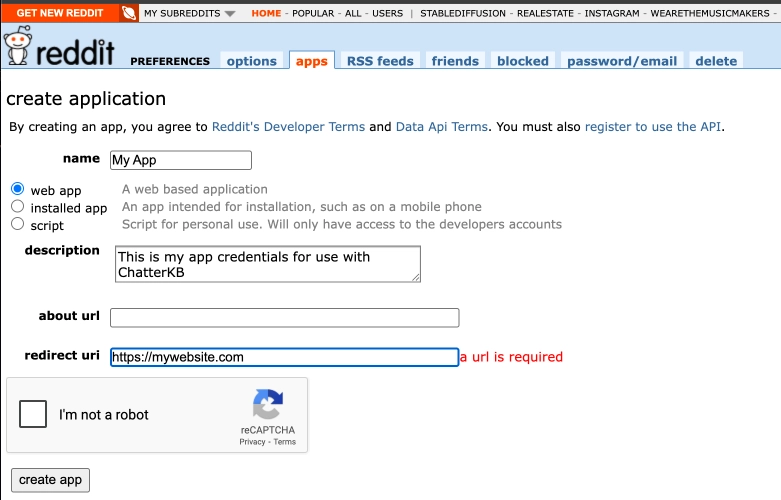Open the password/email tab
The height and width of the screenshot is (500, 781).
click(622, 61)
